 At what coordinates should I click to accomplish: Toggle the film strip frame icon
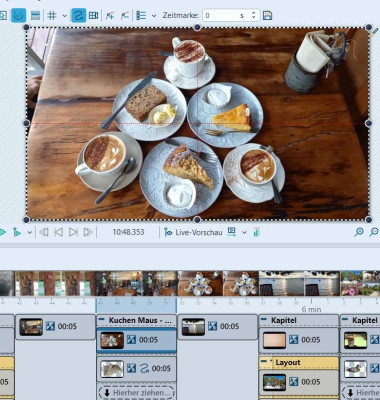(x=93, y=15)
